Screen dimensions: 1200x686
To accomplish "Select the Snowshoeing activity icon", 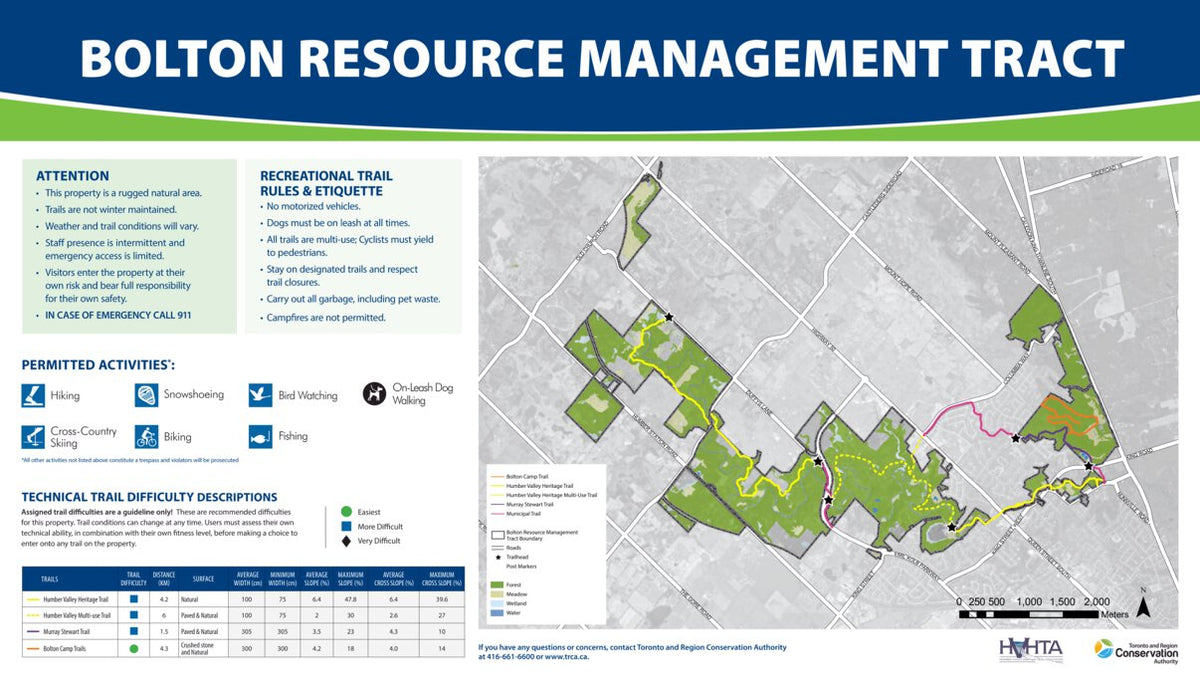I will point(146,395).
